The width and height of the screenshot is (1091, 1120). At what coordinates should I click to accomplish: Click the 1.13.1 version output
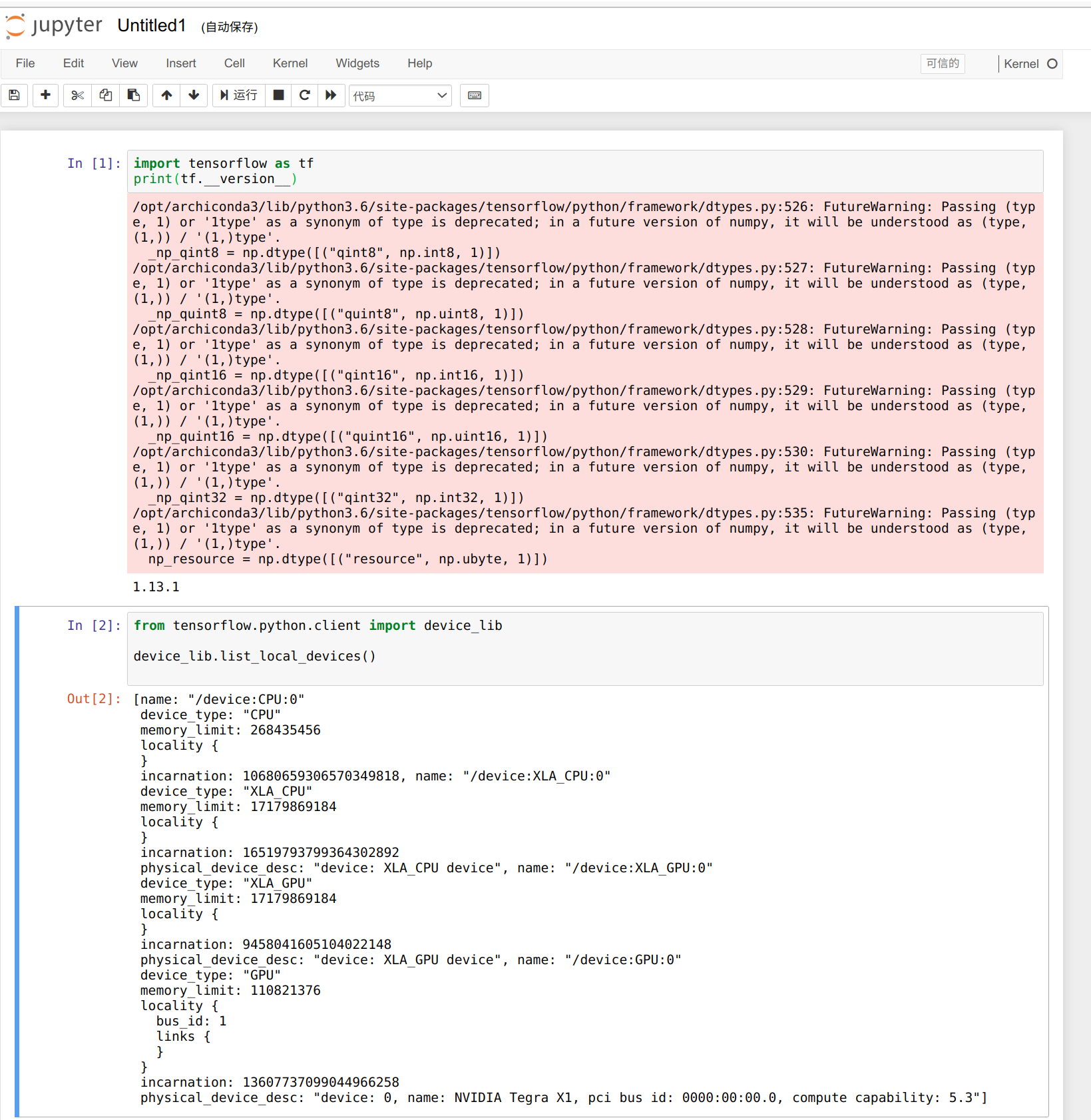(156, 587)
